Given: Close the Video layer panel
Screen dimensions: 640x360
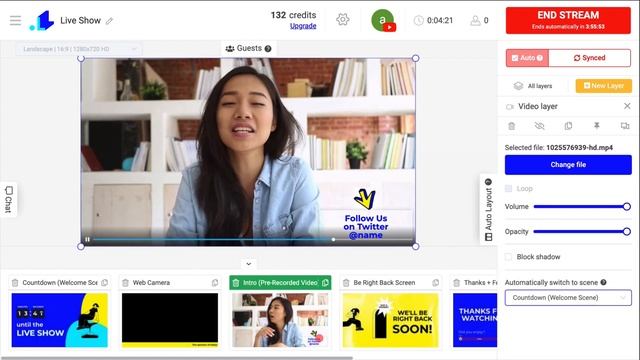Looking at the screenshot, I should pyautogui.click(x=627, y=106).
